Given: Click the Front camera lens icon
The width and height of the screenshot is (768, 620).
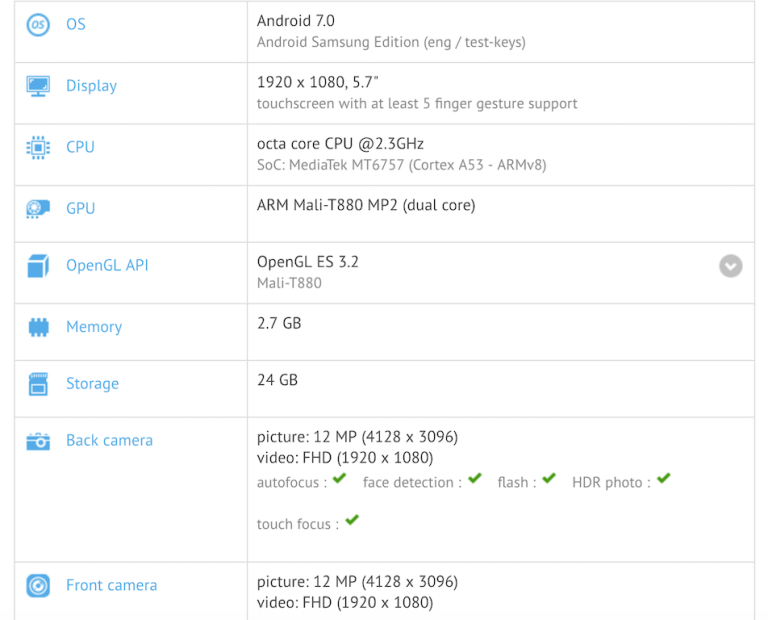Looking at the screenshot, I should pos(38,586).
